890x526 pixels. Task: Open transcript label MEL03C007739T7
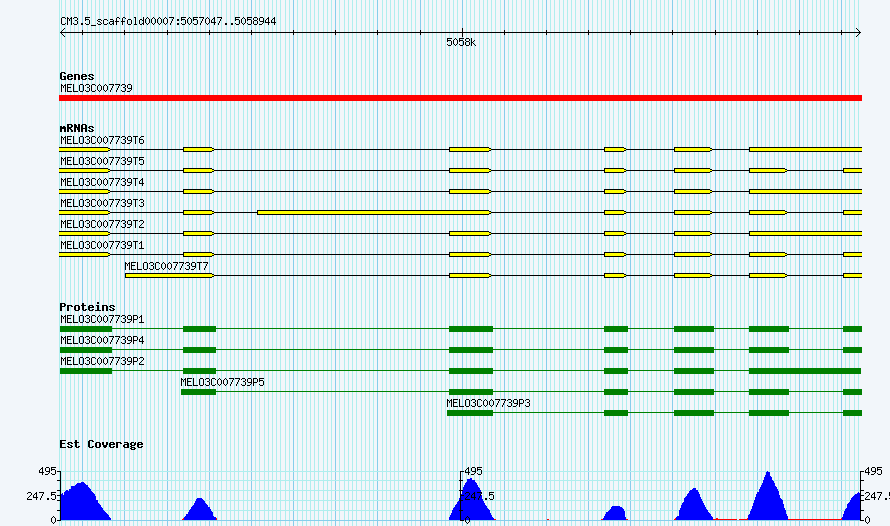[166, 266]
